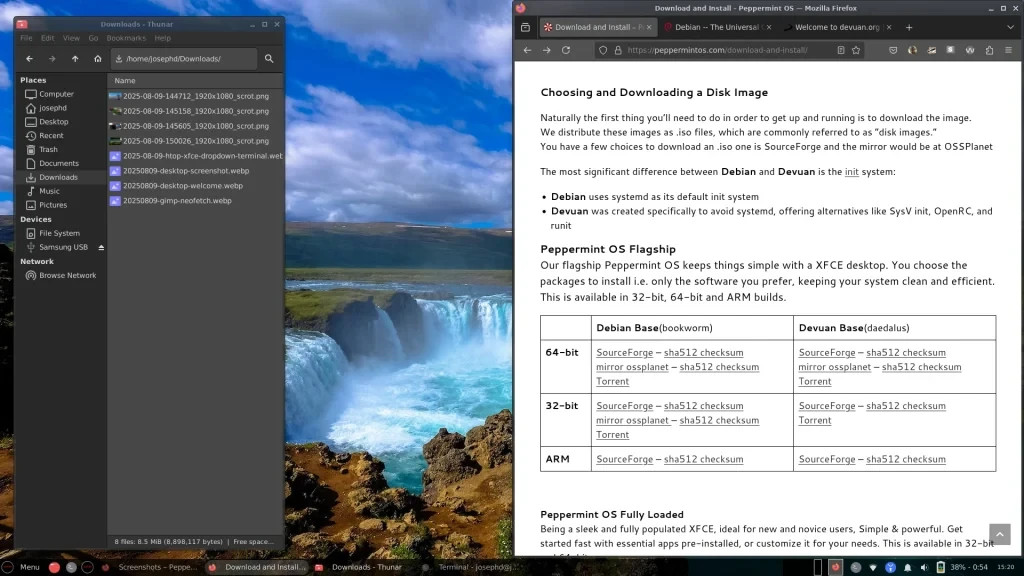Click ARM Debian Base SourceForge link
The width and height of the screenshot is (1024, 576).
pos(624,459)
